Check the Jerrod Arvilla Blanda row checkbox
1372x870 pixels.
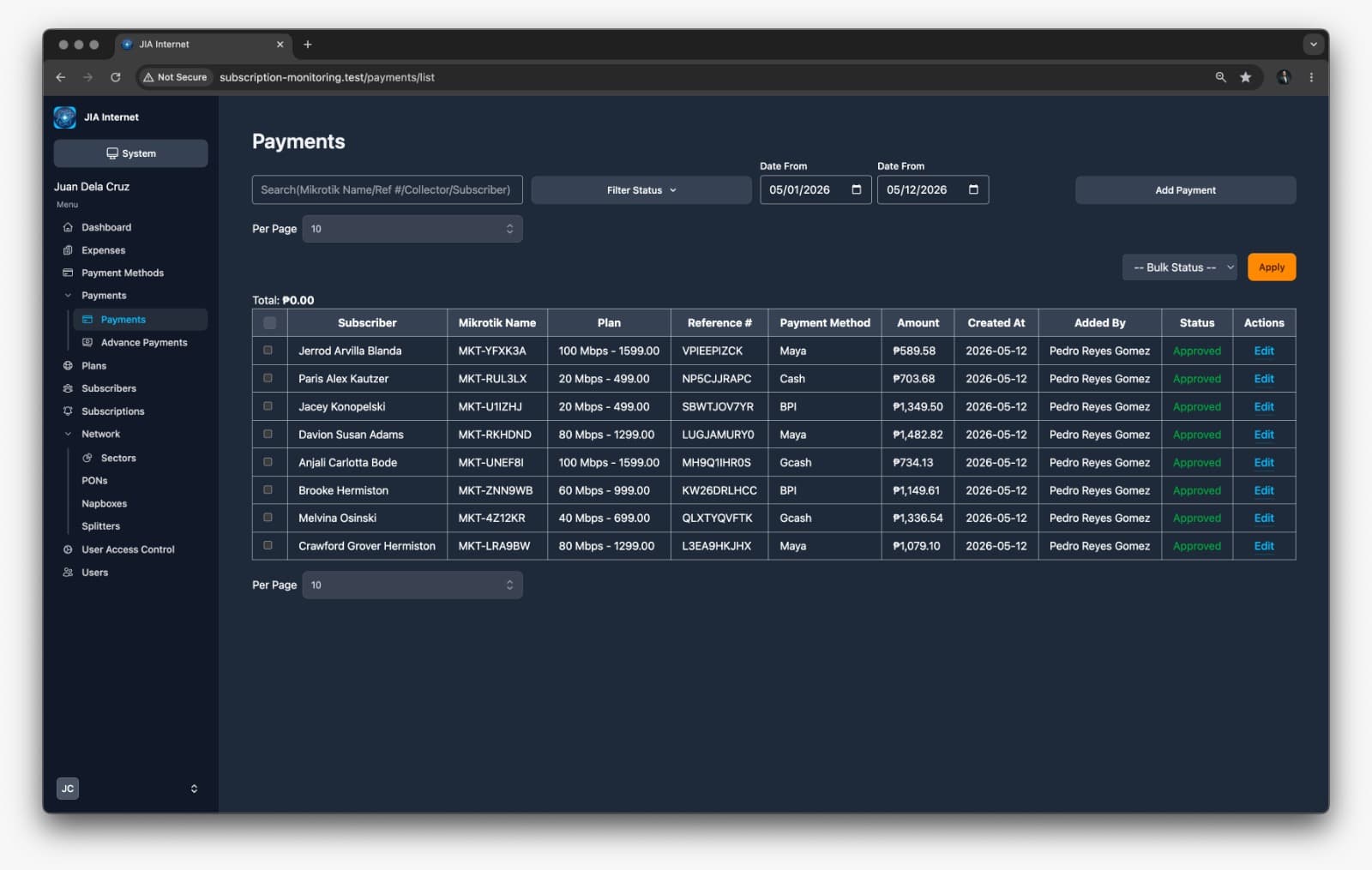pos(268,351)
